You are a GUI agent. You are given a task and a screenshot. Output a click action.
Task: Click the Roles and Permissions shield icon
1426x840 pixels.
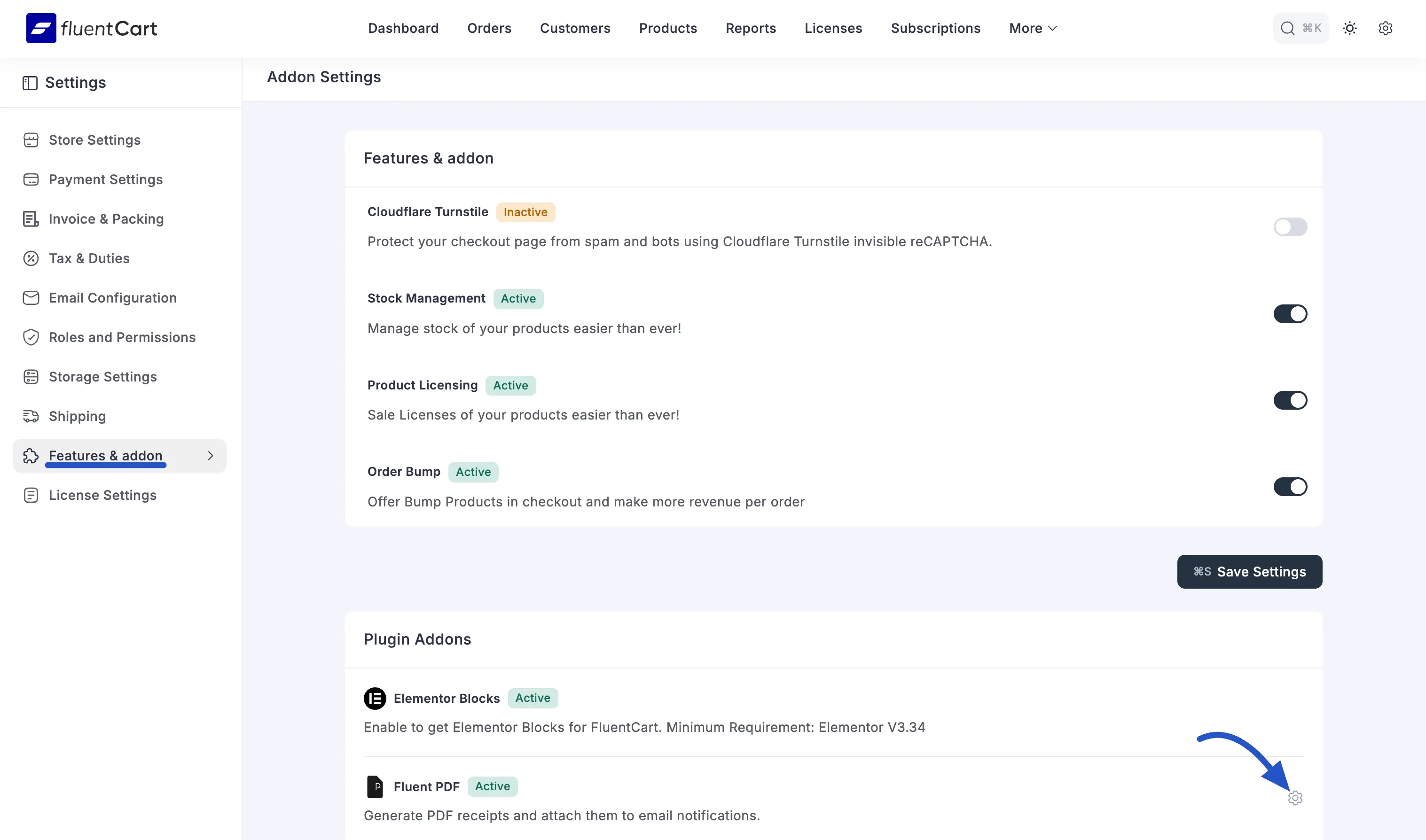pos(31,337)
